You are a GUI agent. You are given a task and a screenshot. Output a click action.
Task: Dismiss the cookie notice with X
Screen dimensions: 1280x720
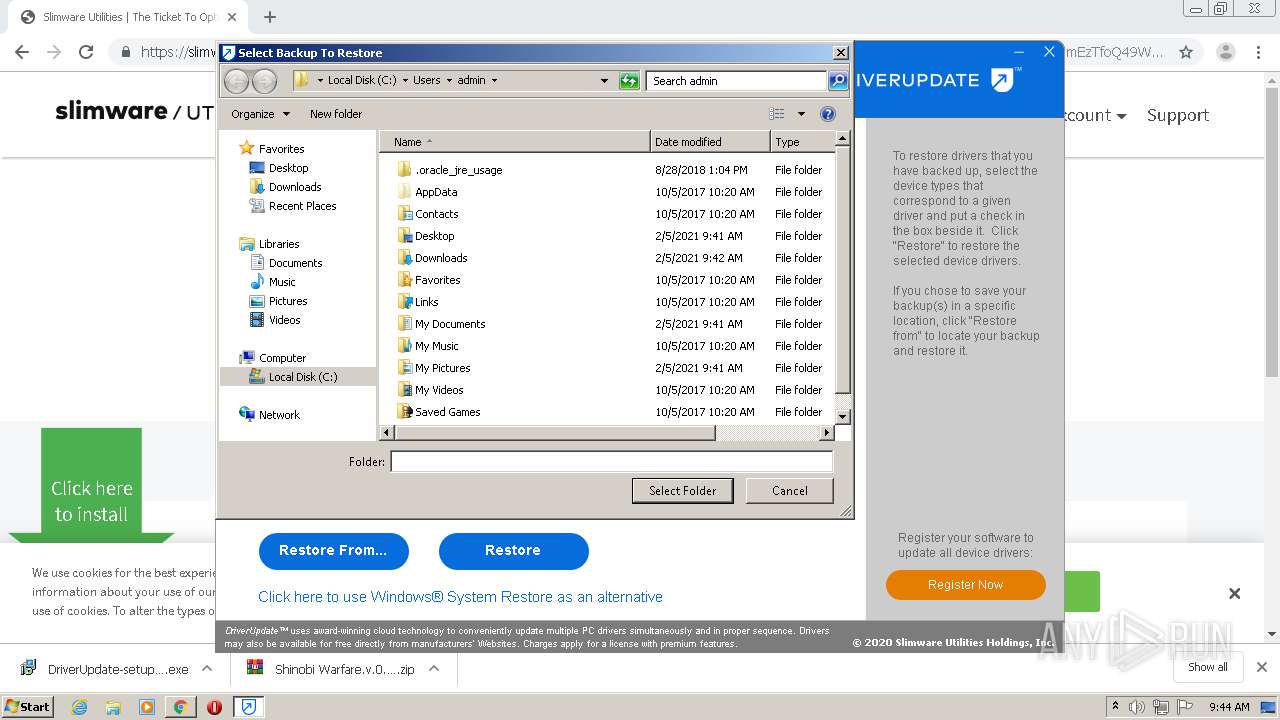pos(1235,594)
